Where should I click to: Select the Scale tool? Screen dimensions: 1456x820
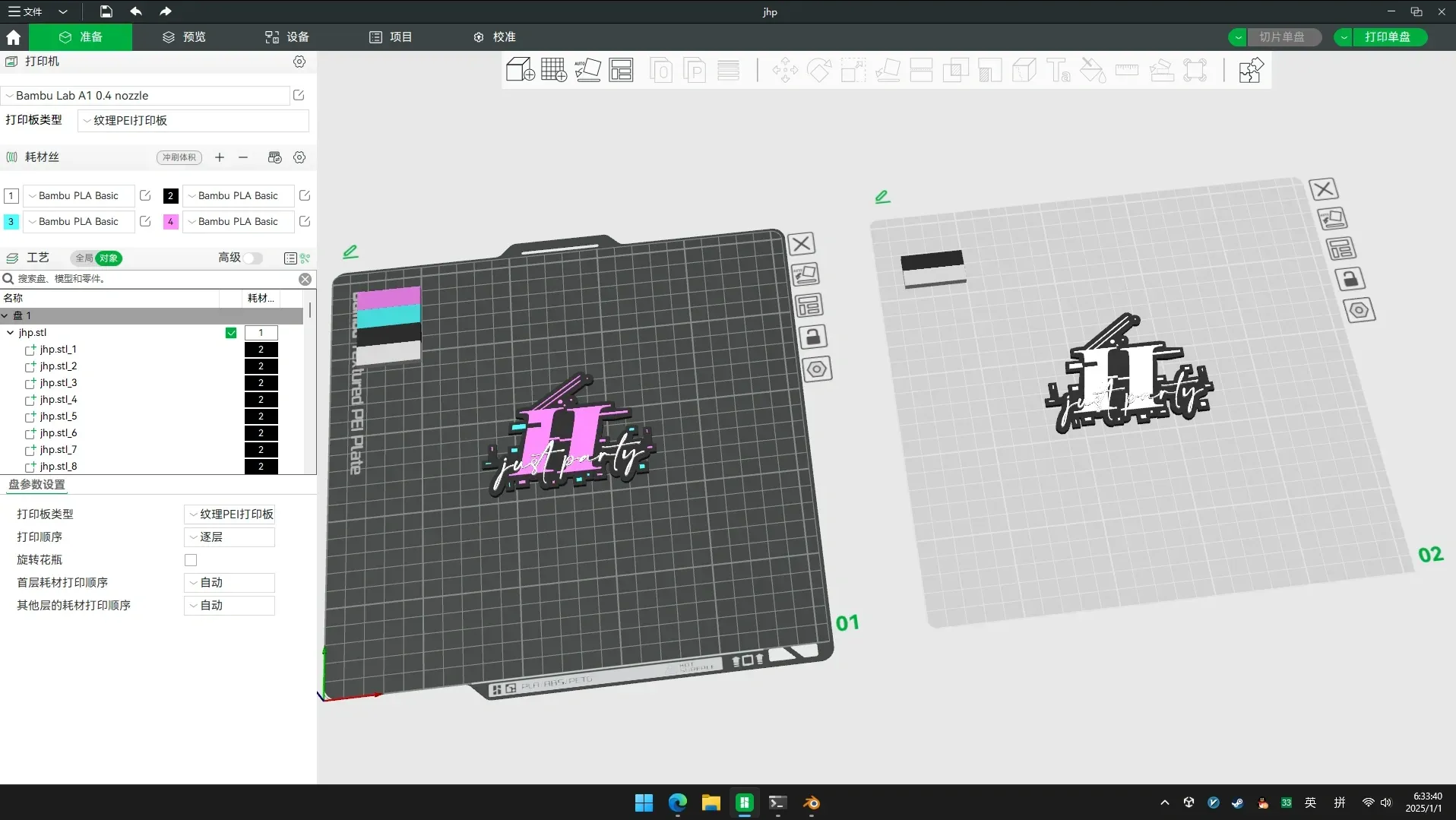tap(853, 71)
